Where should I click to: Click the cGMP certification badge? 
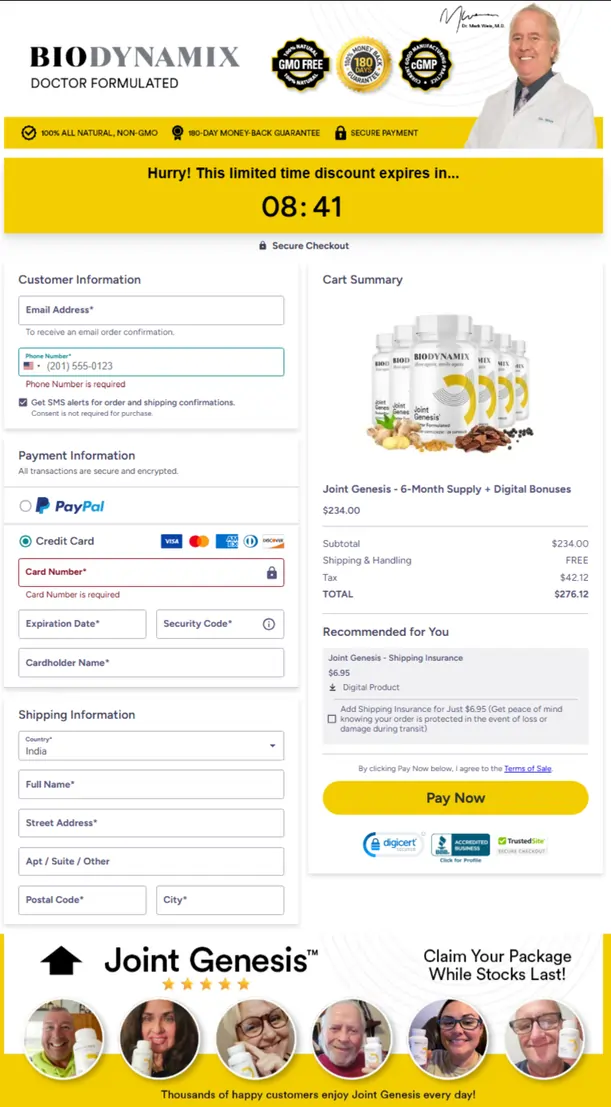click(x=426, y=65)
